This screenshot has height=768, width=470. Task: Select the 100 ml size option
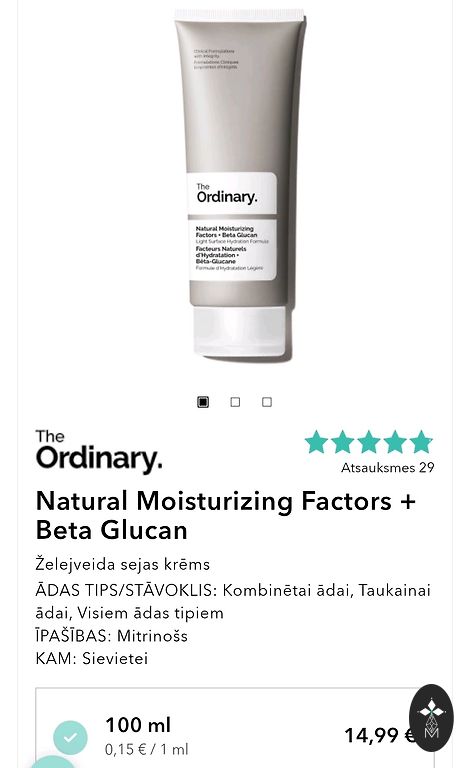tap(235, 728)
